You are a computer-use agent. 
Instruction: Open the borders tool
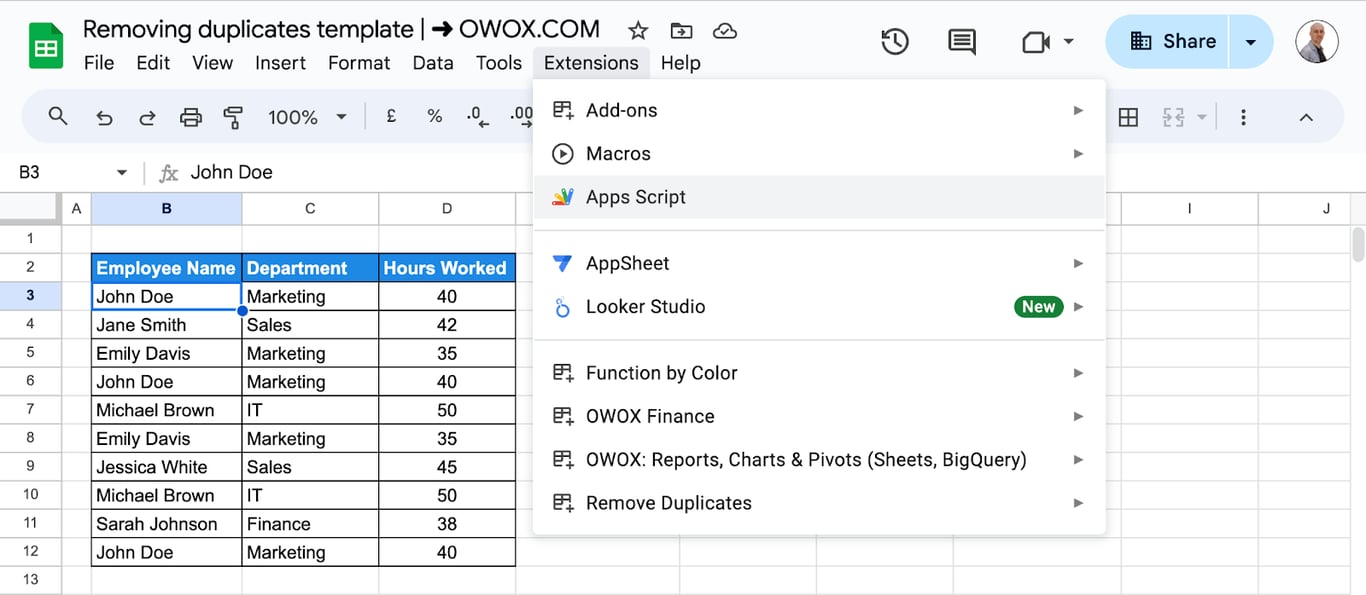[x=1128, y=118]
